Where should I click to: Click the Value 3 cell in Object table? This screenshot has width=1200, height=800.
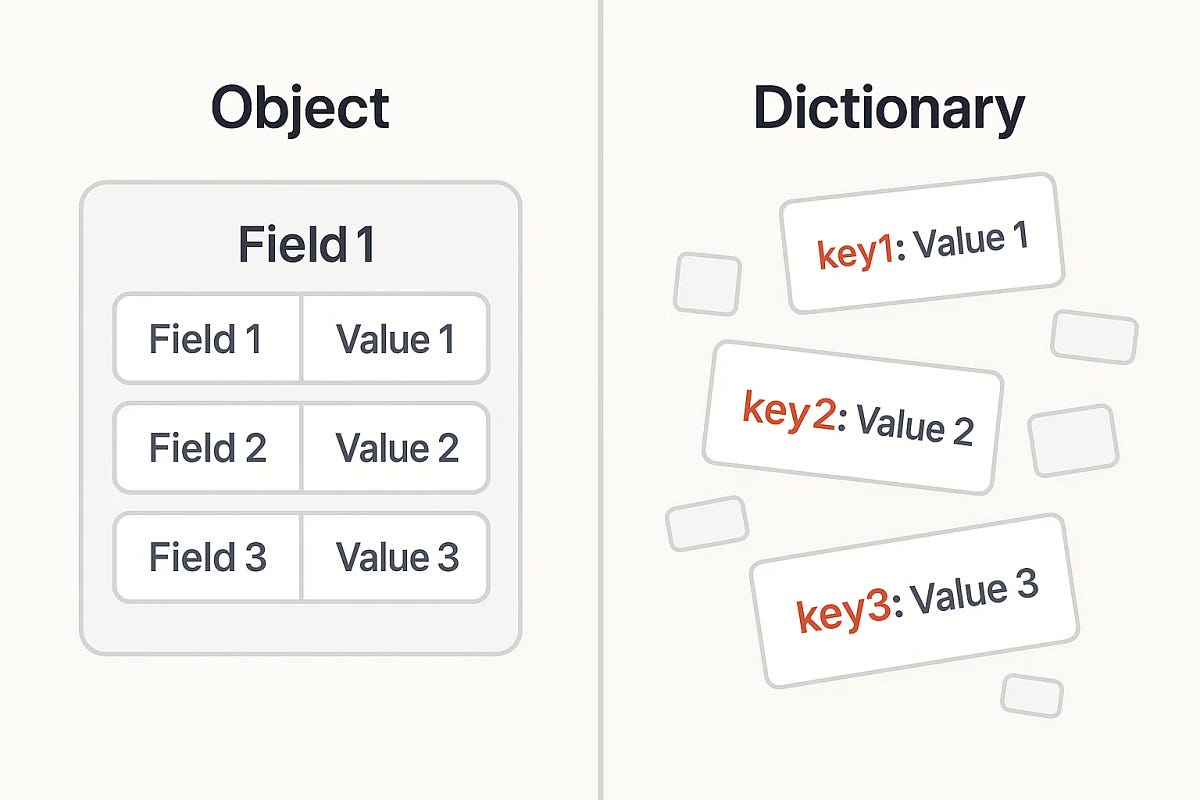tap(395, 557)
